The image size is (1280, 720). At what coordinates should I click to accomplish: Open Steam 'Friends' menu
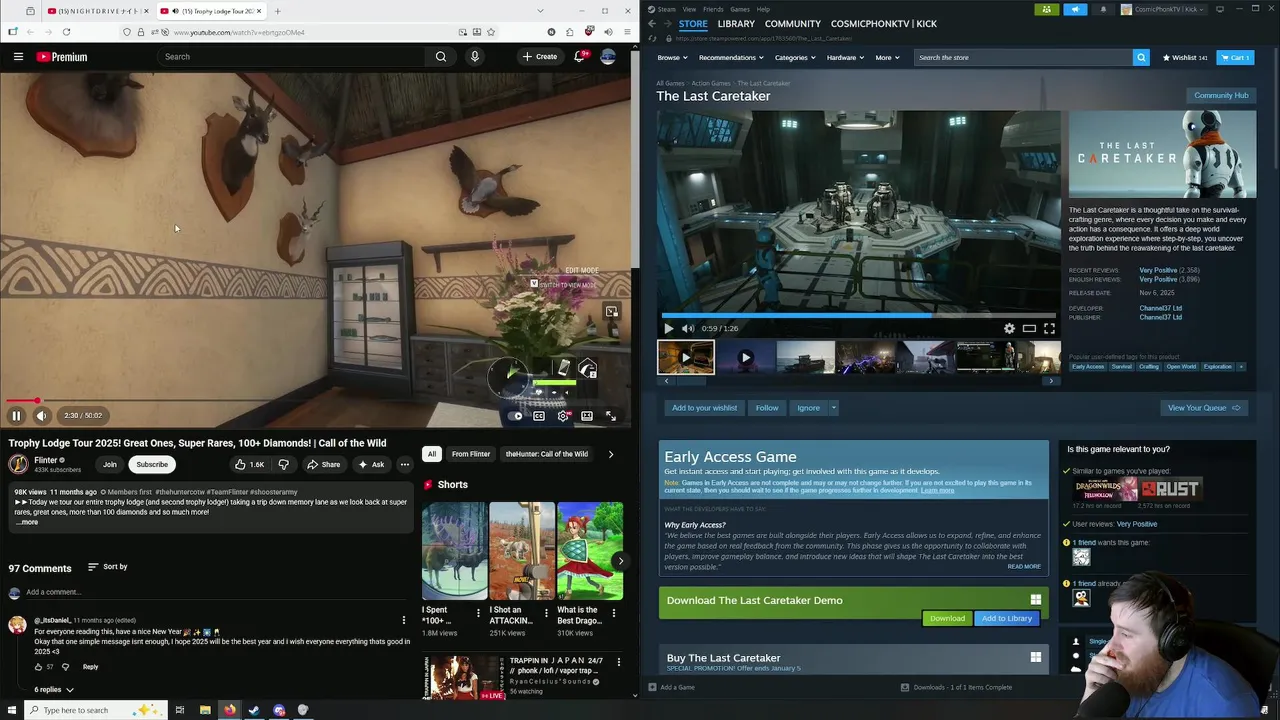point(713,9)
